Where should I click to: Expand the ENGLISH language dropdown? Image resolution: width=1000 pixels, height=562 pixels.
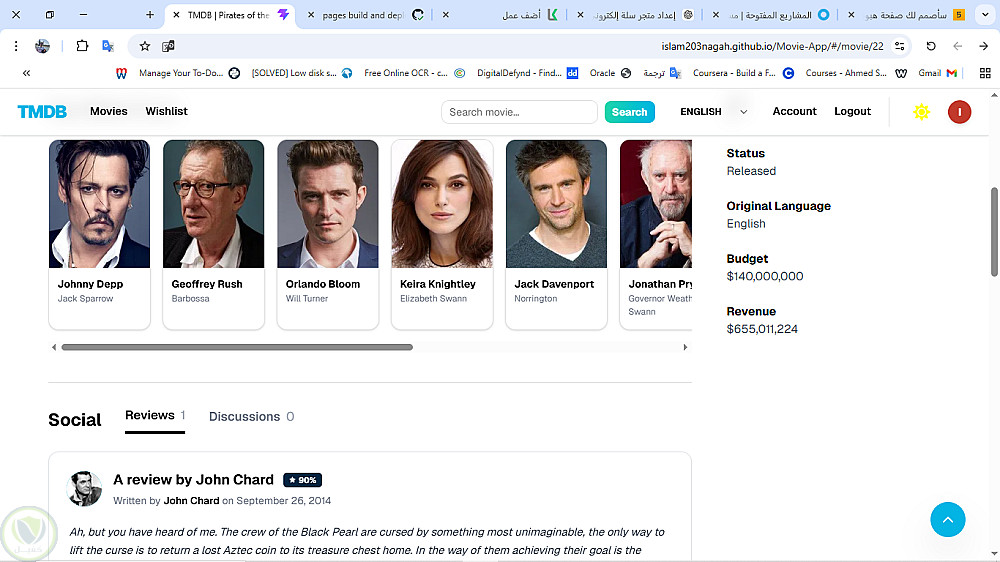(x=714, y=112)
